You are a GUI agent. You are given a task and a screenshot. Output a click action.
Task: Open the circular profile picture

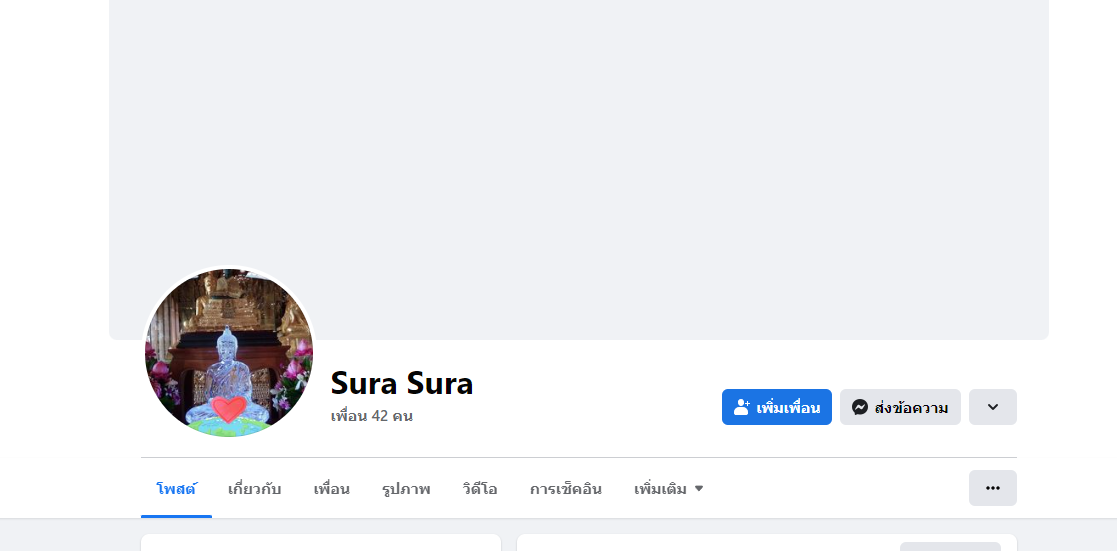click(x=229, y=353)
